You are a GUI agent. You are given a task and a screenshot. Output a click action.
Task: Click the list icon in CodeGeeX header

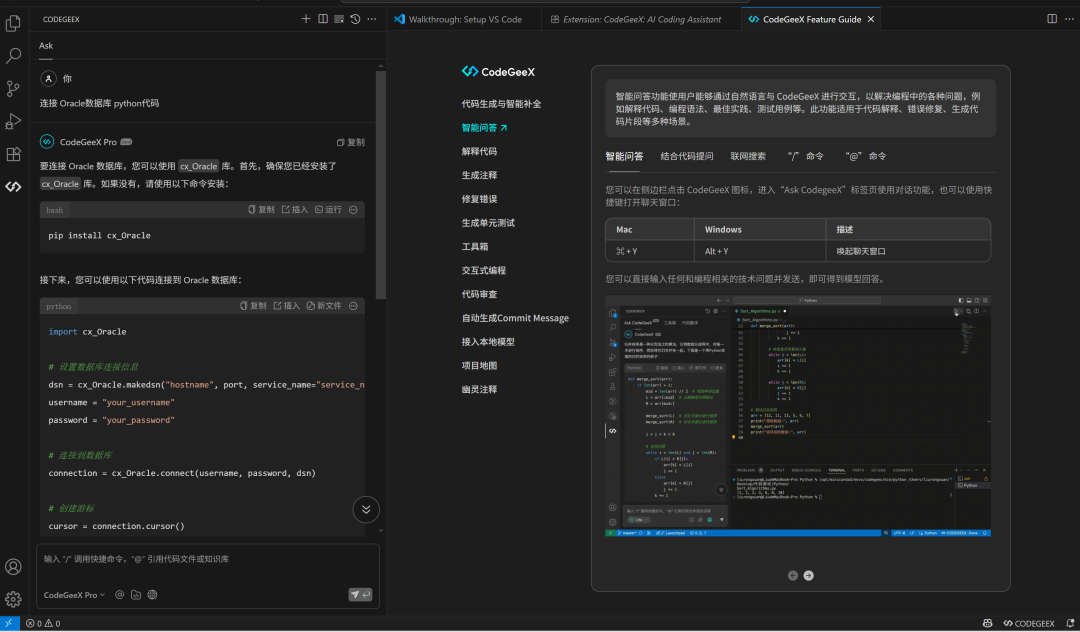point(339,19)
